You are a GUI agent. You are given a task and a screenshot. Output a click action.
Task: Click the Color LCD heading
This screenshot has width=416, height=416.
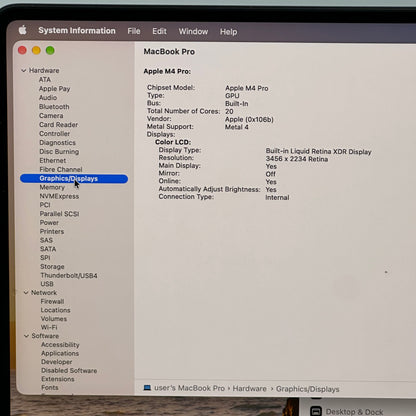pyautogui.click(x=173, y=142)
